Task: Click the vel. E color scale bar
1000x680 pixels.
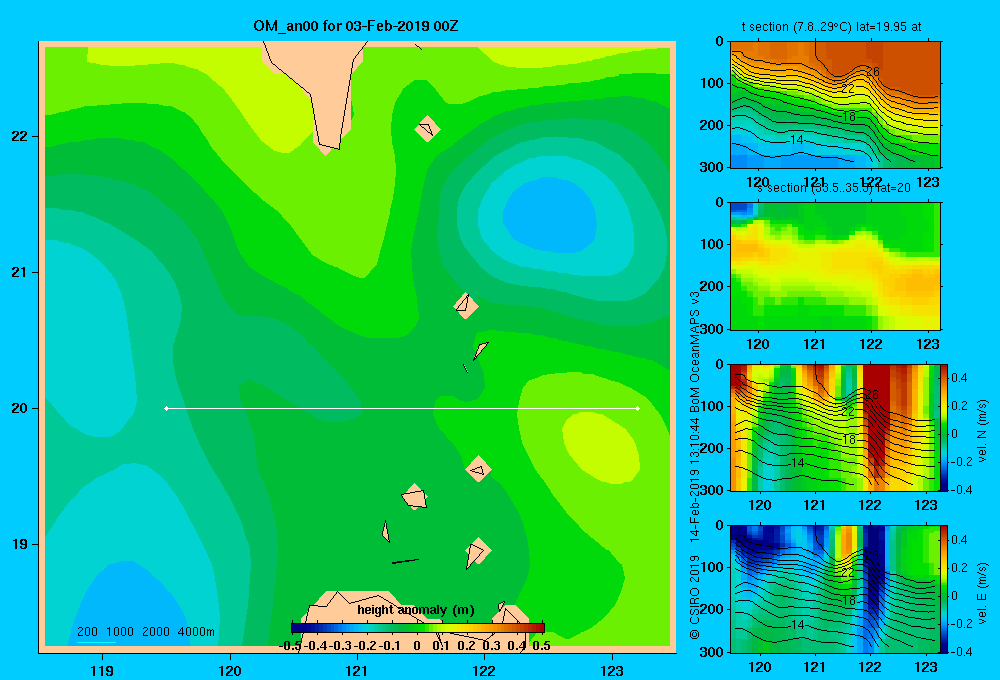Action: (944, 589)
